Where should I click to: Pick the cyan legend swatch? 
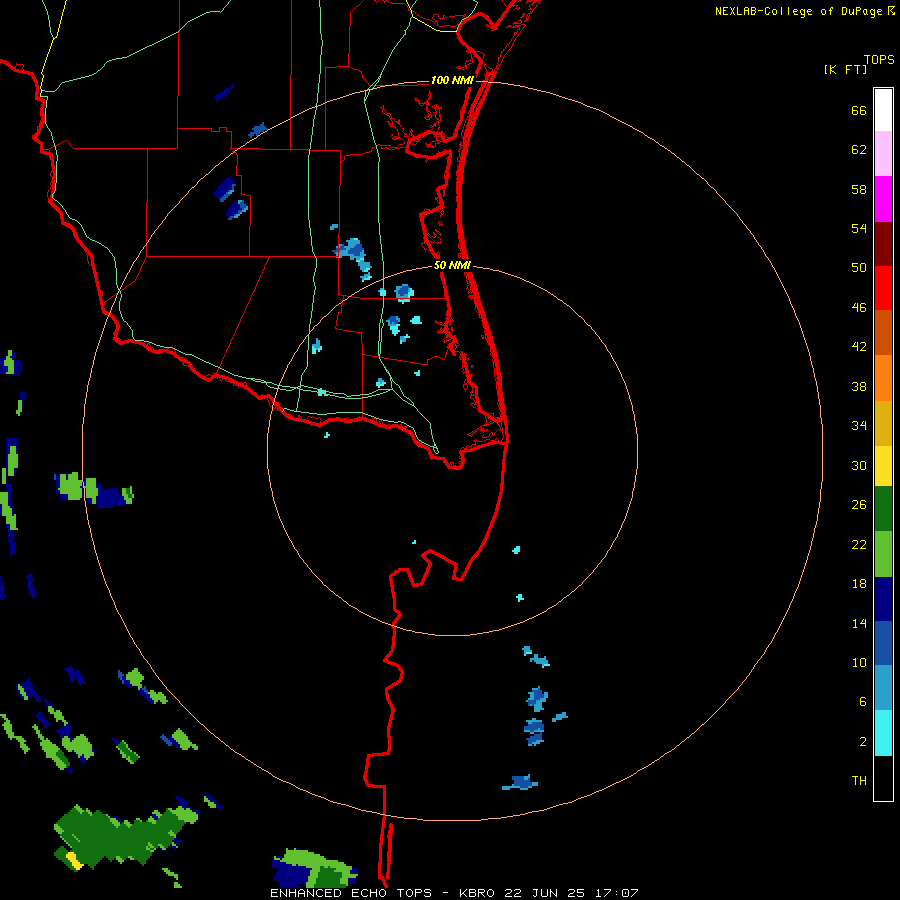[x=883, y=733]
